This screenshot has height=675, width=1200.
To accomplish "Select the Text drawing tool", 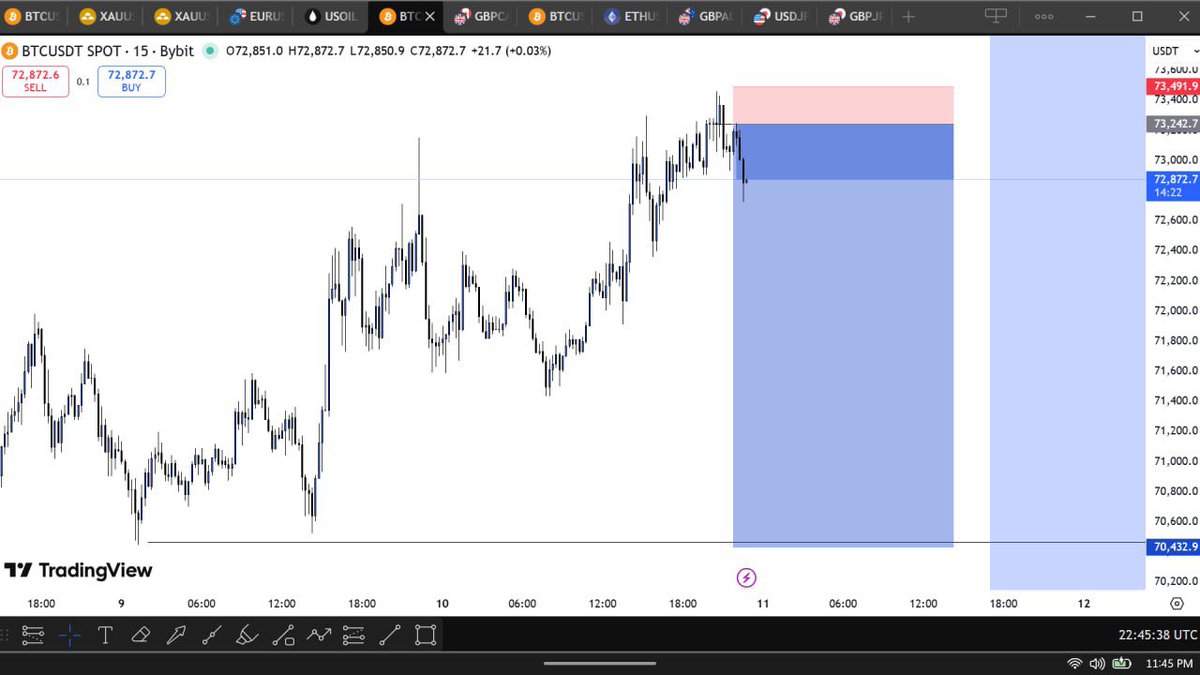I will coord(105,634).
